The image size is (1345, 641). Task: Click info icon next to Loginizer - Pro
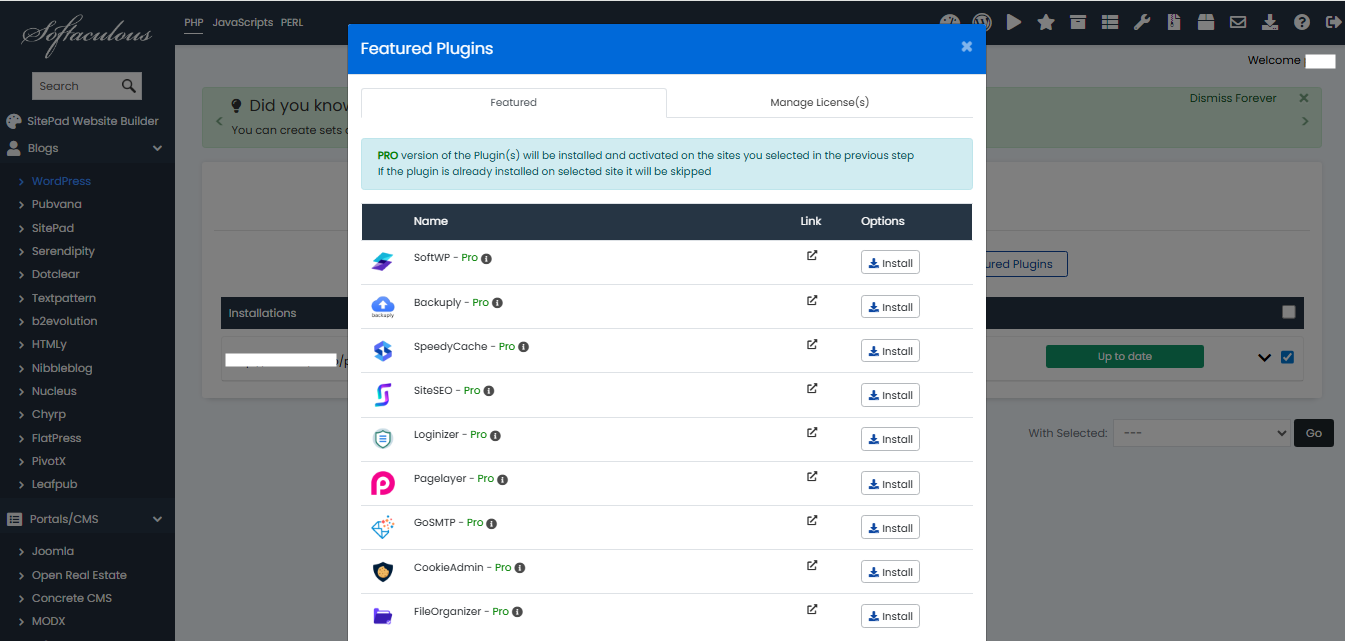pyautogui.click(x=495, y=435)
